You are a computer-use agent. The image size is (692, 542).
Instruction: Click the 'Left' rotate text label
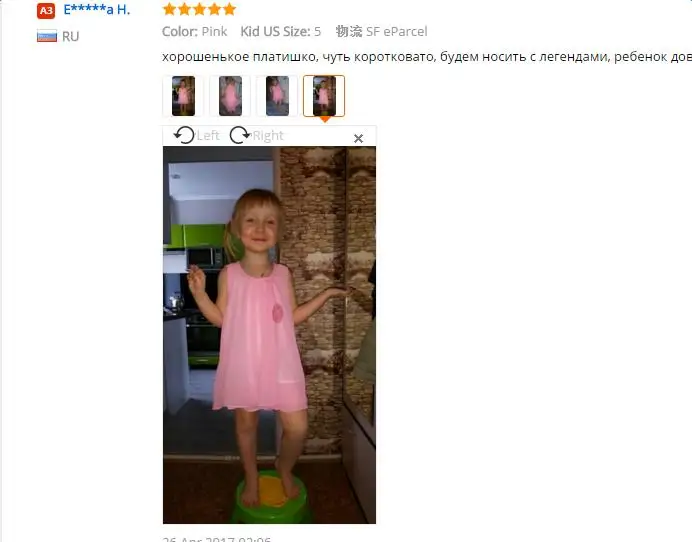[x=208, y=136]
